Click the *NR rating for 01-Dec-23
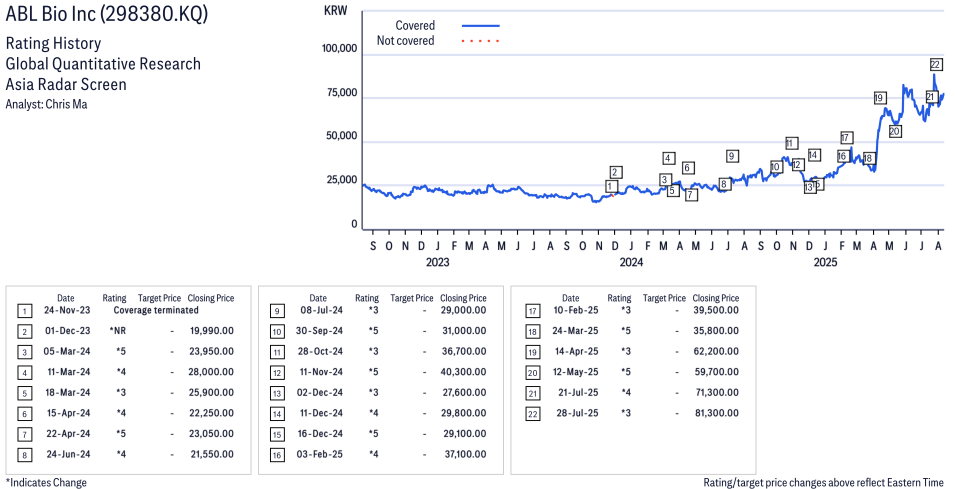955x489 pixels. pos(118,331)
